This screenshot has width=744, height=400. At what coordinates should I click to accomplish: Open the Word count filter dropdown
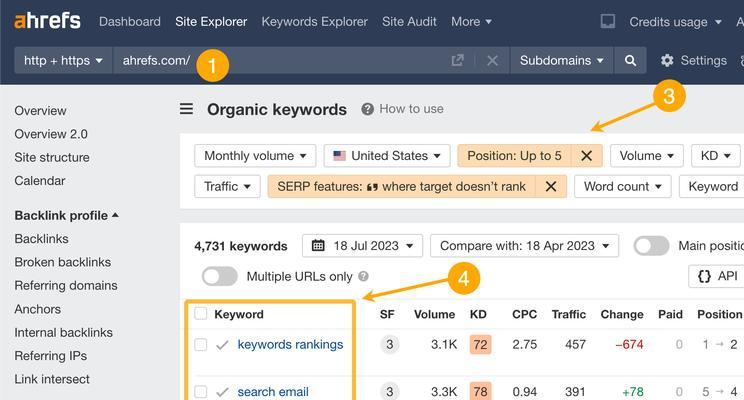[x=623, y=186]
